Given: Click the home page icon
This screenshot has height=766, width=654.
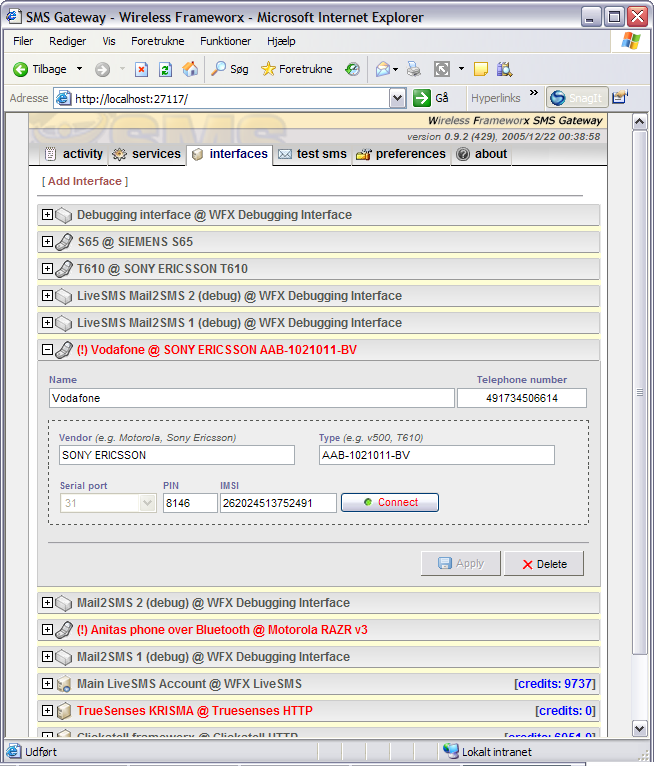Looking at the screenshot, I should tap(190, 69).
